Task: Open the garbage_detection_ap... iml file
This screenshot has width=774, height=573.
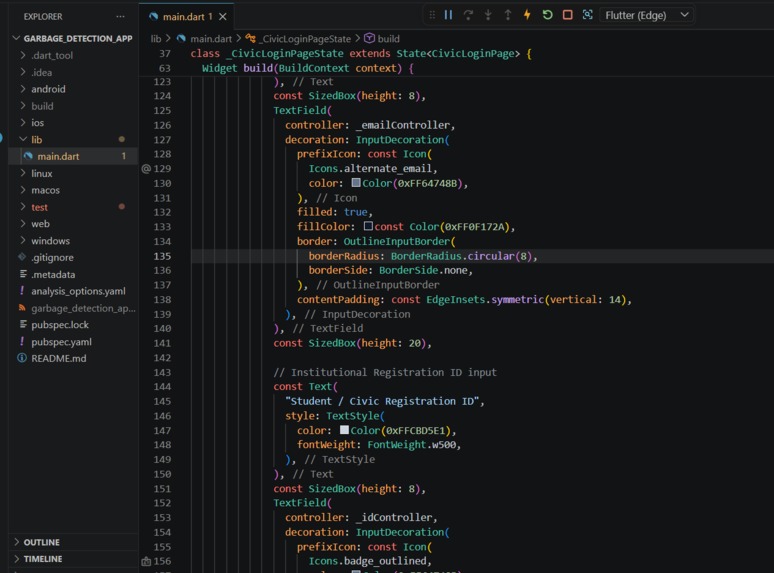Action: [73, 308]
